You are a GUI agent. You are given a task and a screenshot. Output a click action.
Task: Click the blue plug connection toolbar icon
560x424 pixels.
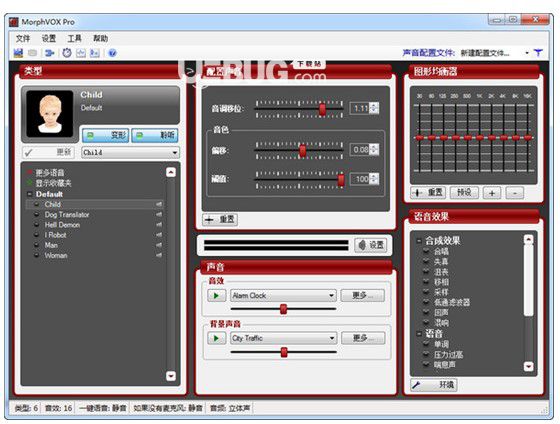[x=50, y=53]
